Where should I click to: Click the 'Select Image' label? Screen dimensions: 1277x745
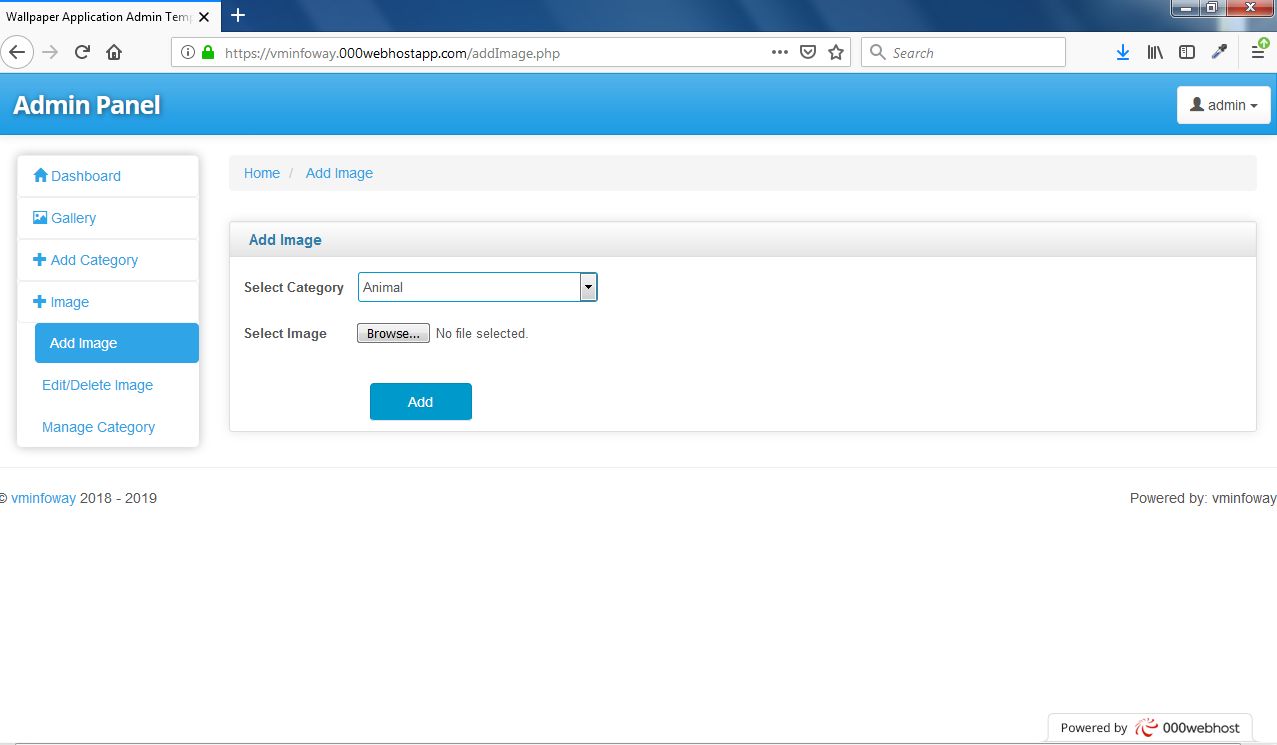coord(285,333)
